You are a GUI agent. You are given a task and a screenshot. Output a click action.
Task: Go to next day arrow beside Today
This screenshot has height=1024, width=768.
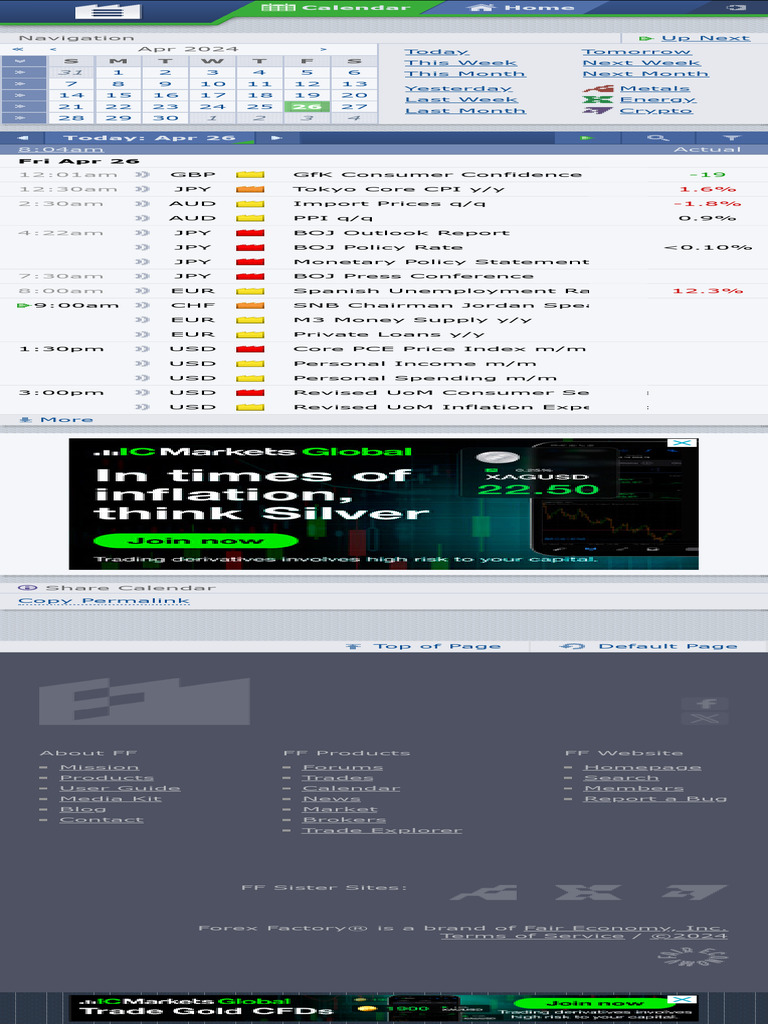pyautogui.click(x=276, y=138)
